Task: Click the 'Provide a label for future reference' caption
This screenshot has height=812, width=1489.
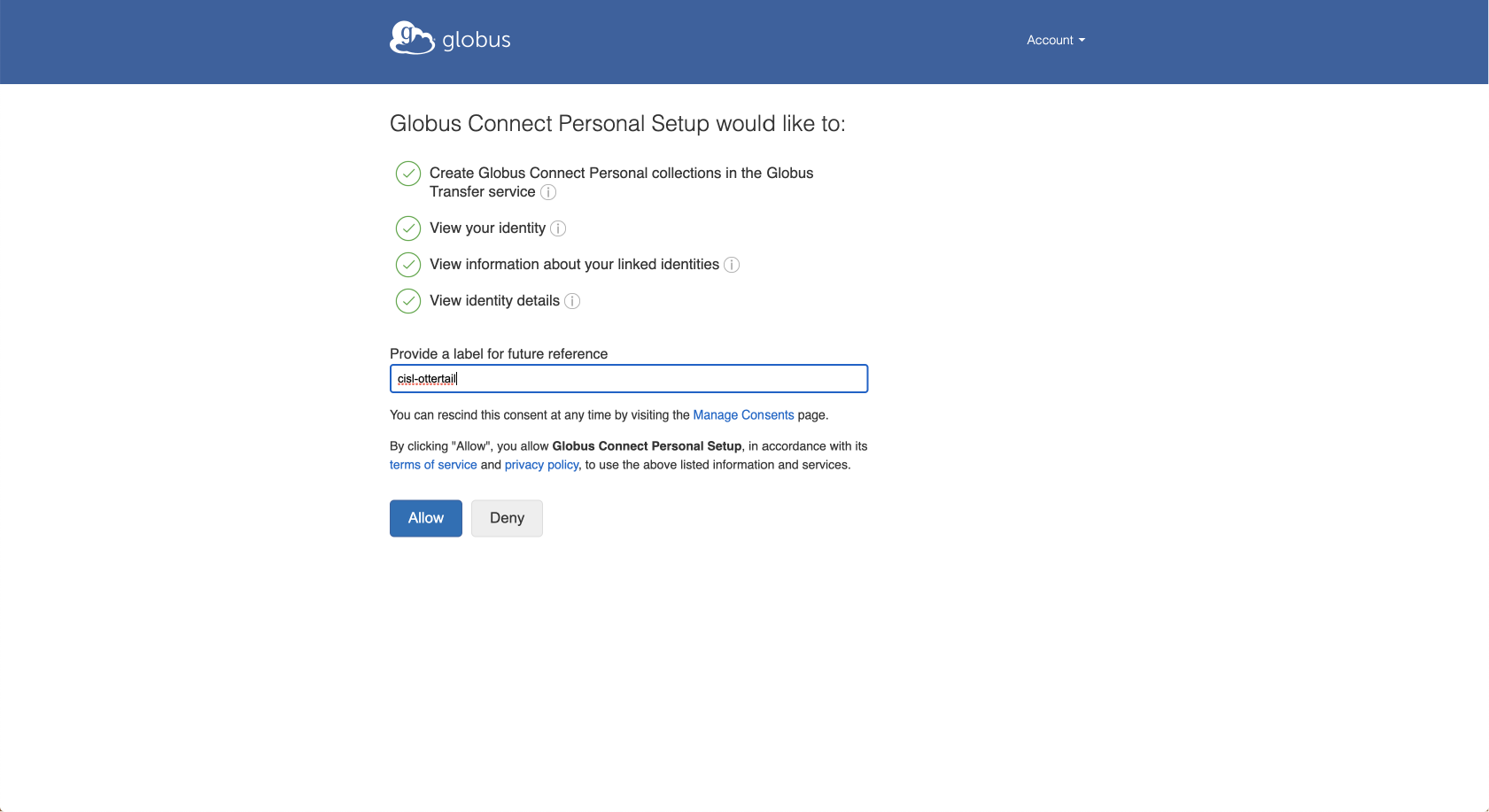Action: (499, 353)
